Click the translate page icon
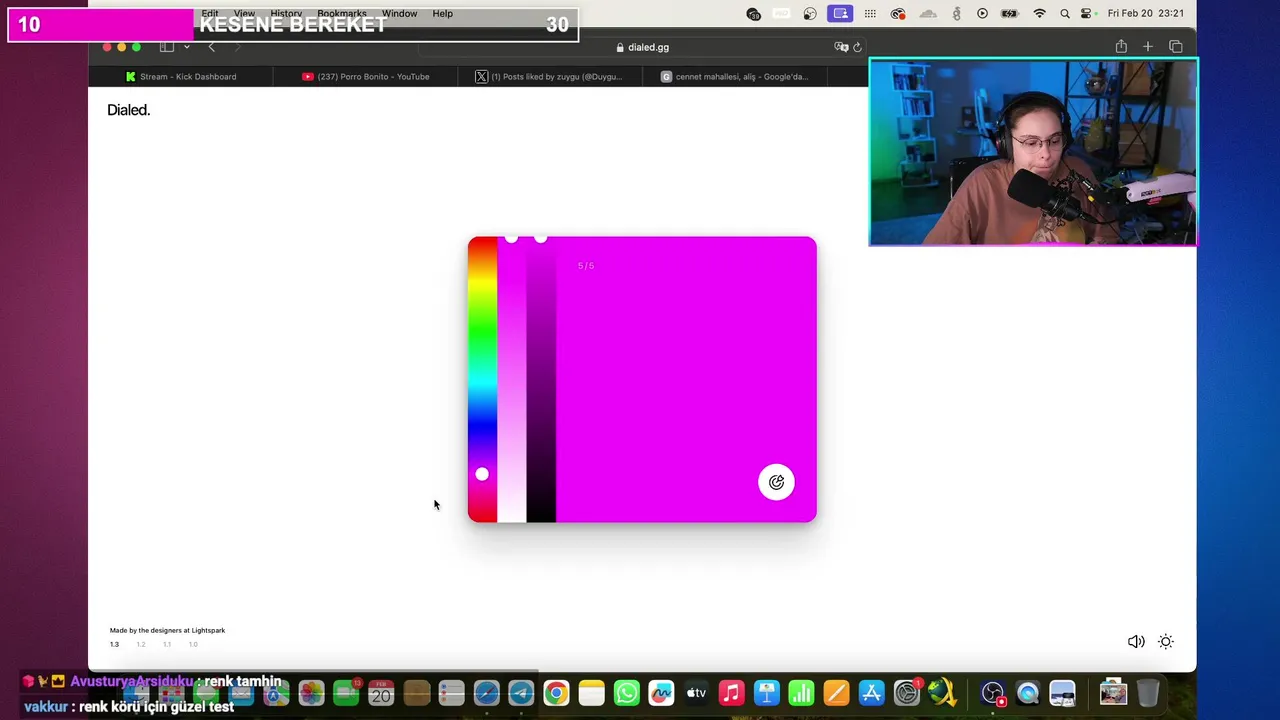Image resolution: width=1280 pixels, height=720 pixels. click(841, 47)
